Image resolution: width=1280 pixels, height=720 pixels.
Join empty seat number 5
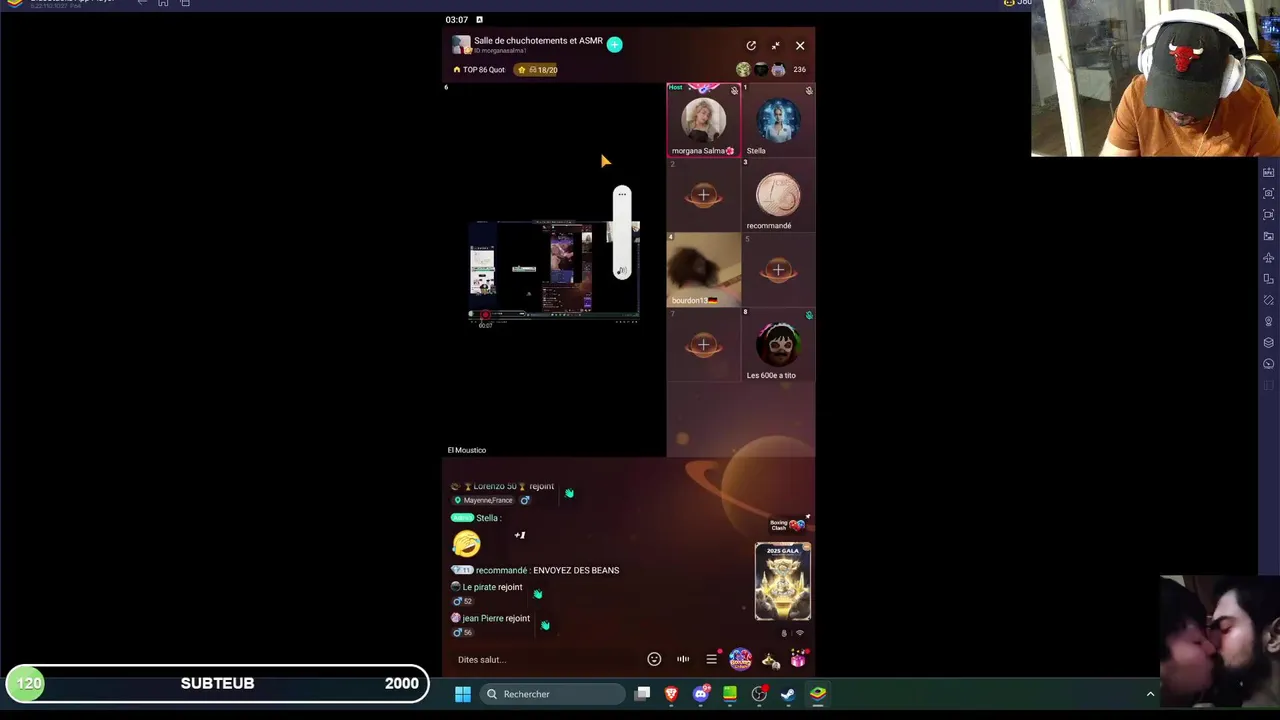(778, 270)
